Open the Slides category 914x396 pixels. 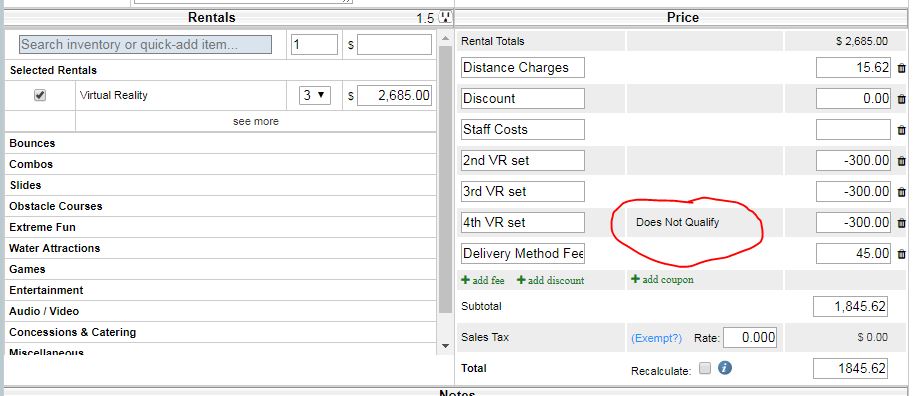(x=220, y=185)
